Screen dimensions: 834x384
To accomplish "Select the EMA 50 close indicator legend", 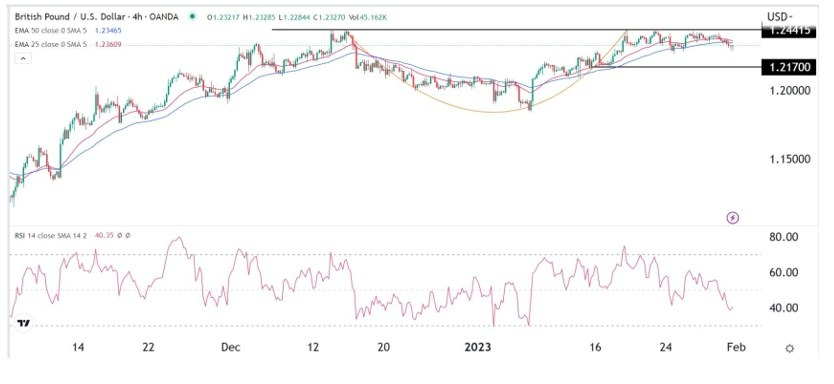I will [x=51, y=31].
